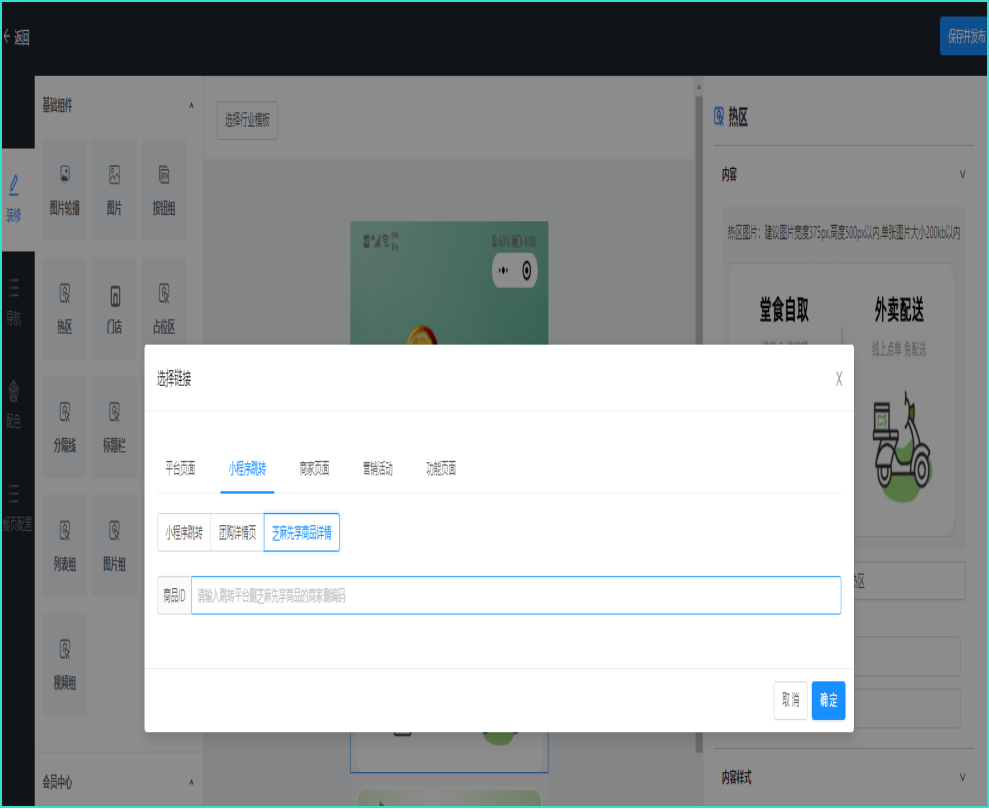Viewport: 989px width, 809px height.
Task: Collapse the 内容 panel chevron
Action: [962, 174]
